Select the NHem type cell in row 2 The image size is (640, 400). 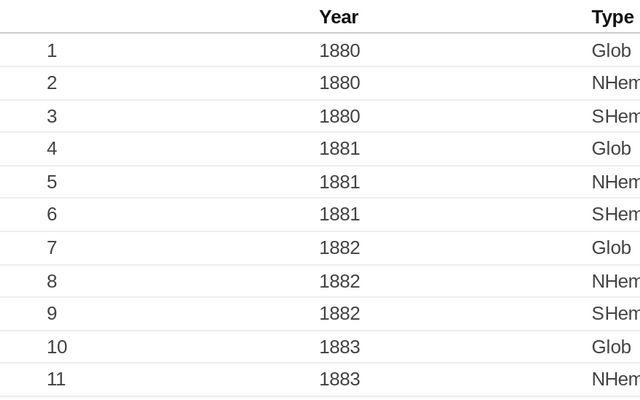point(615,83)
